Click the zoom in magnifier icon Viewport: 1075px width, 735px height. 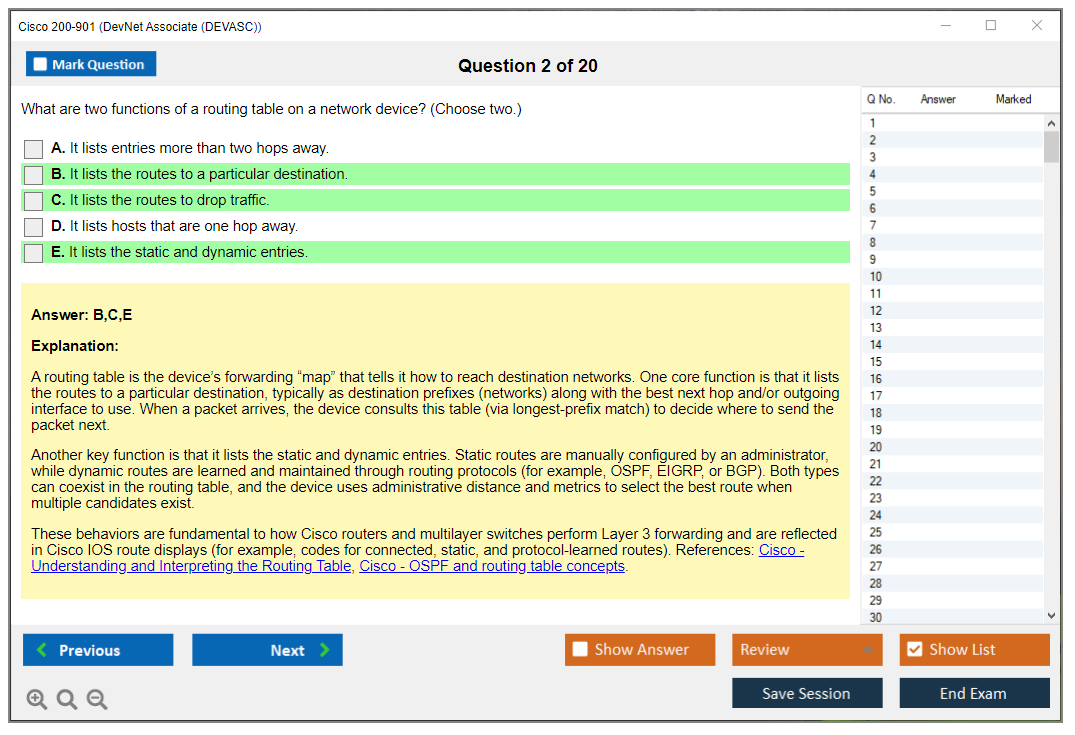point(37,699)
